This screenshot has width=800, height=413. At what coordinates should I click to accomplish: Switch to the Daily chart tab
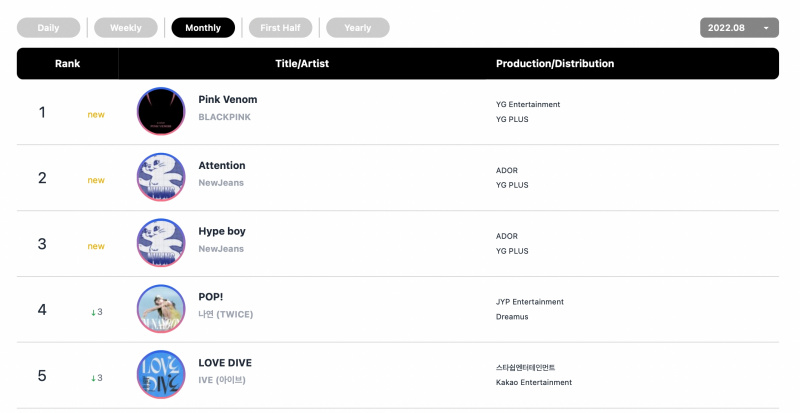coord(48,28)
